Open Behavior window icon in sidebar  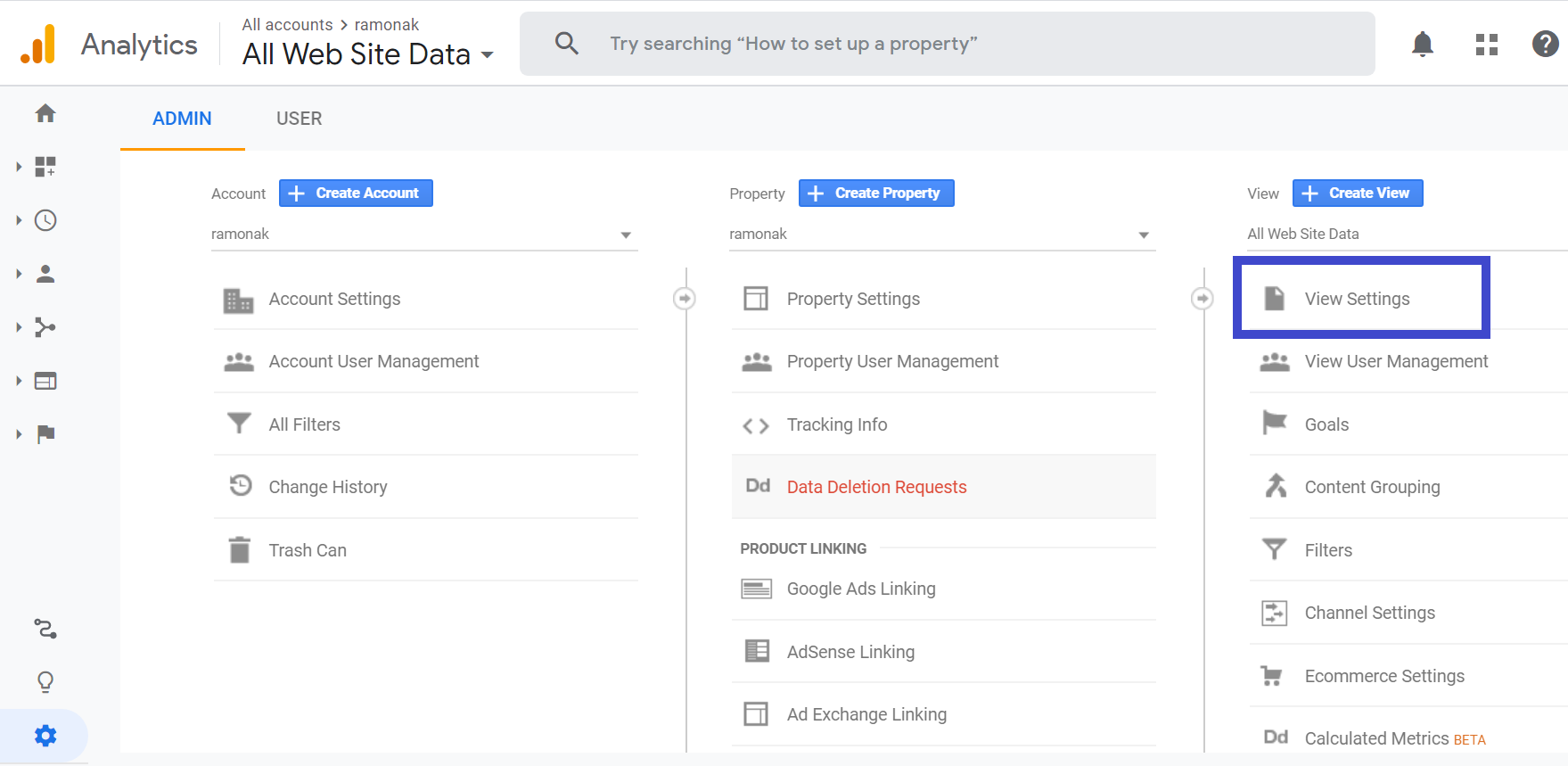point(45,381)
